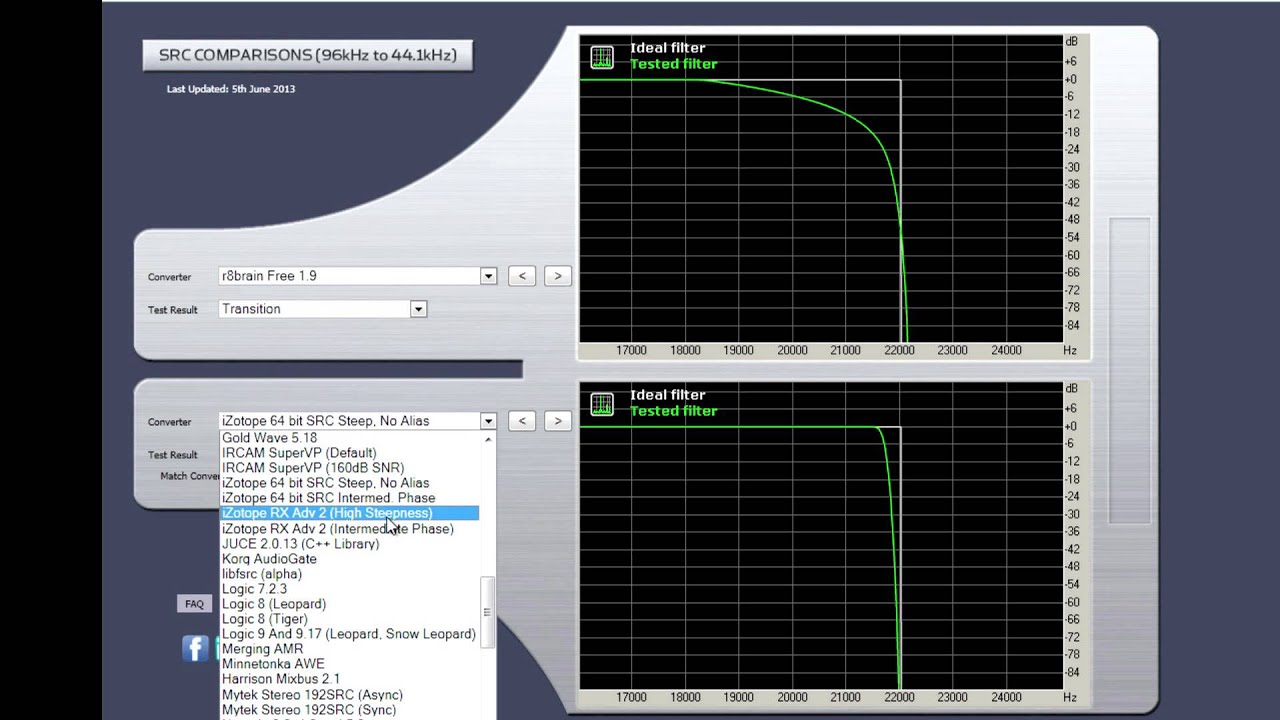Open the Facebook share icon
The width and height of the screenshot is (1280, 720).
(195, 648)
